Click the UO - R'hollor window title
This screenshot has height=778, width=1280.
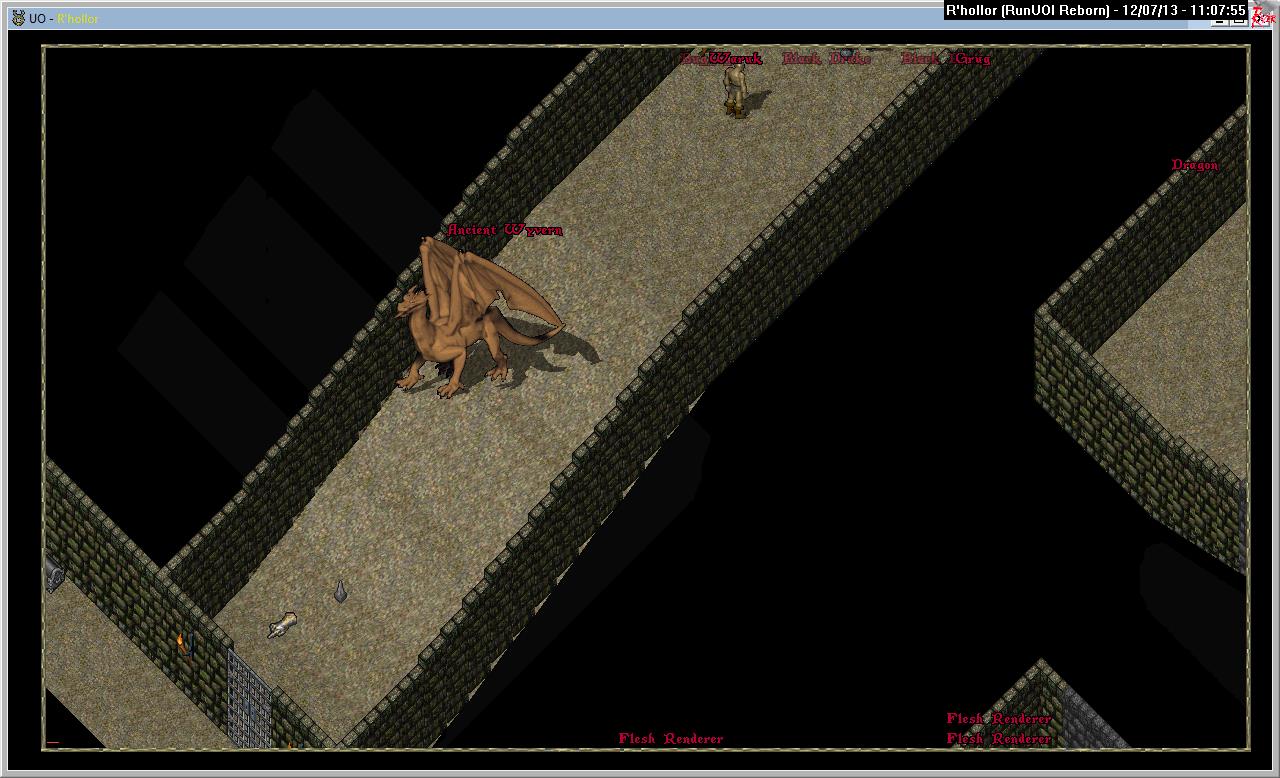(x=63, y=19)
